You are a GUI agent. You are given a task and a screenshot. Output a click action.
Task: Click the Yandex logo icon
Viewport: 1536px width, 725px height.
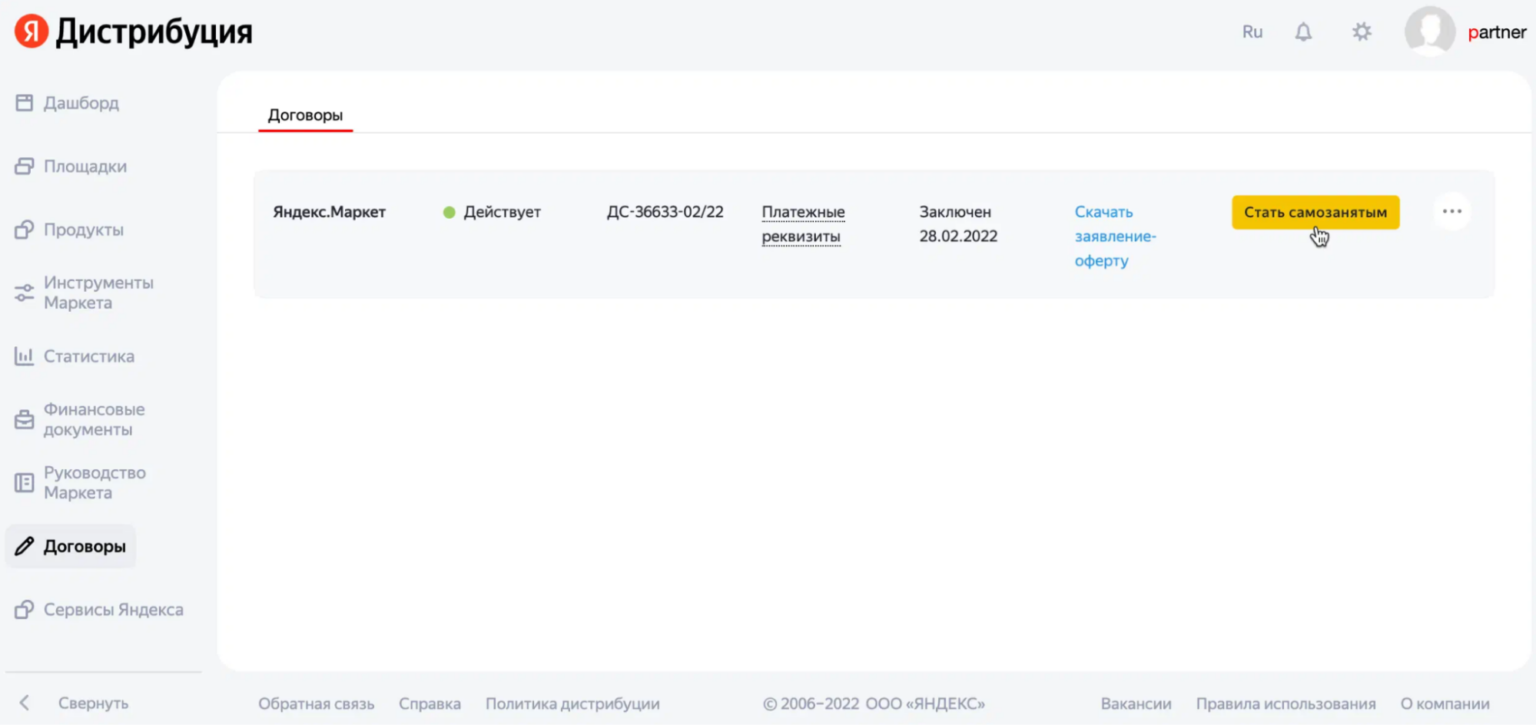(31, 32)
